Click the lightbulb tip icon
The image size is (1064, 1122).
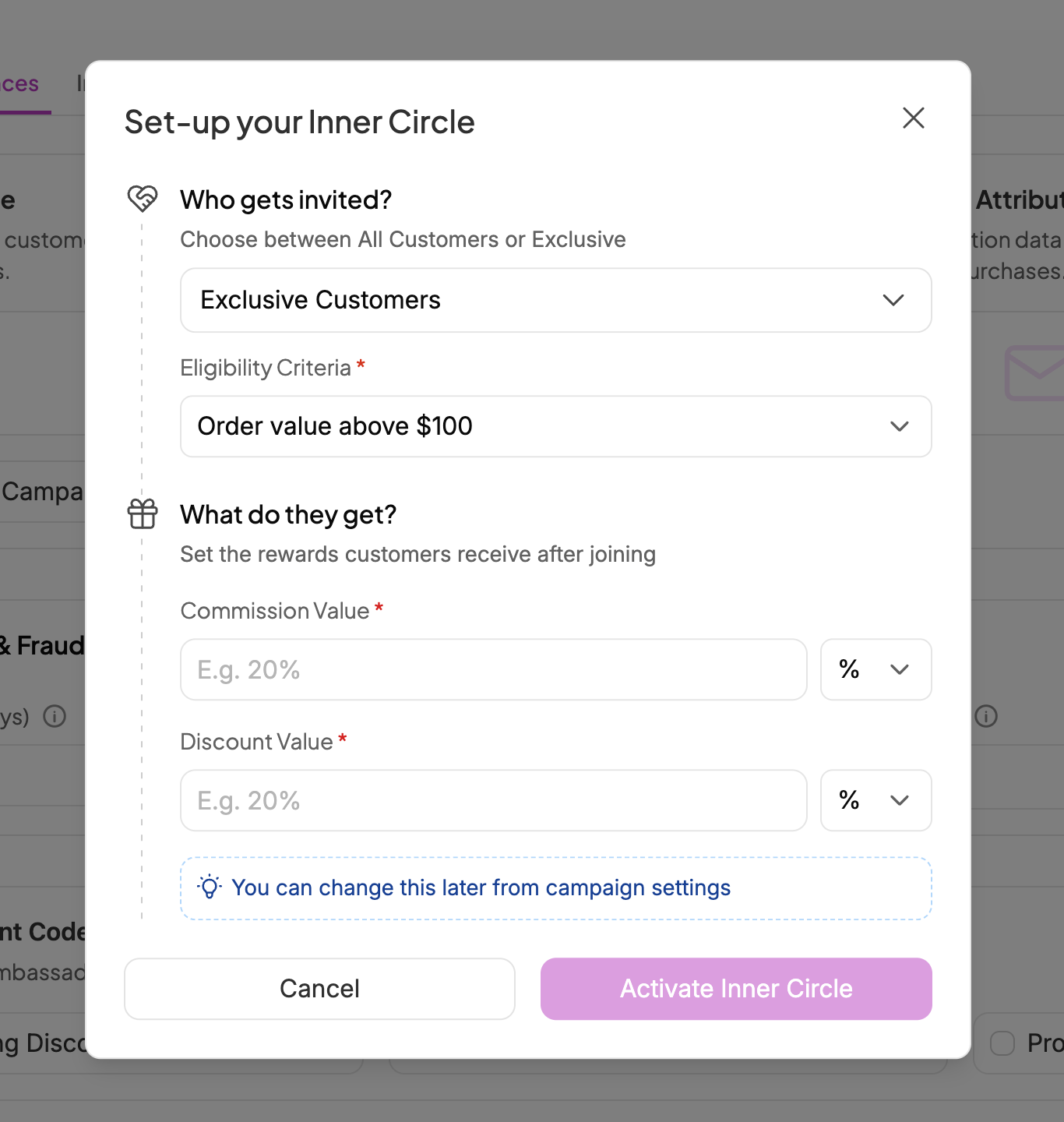[210, 887]
